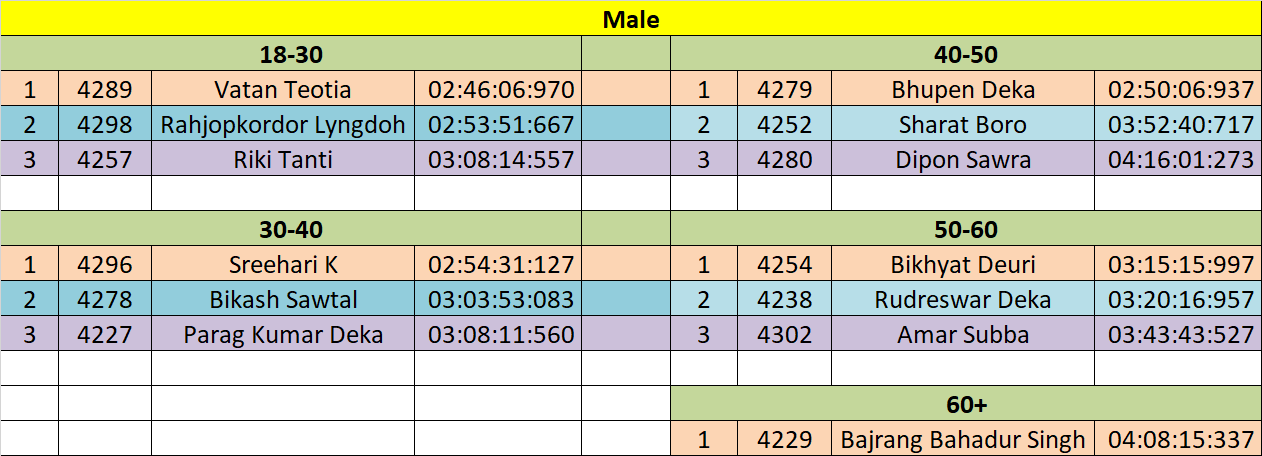Viewport: 1262px width, 456px height.
Task: Click the time 03:20:16:957 cell
Action: point(1179,300)
